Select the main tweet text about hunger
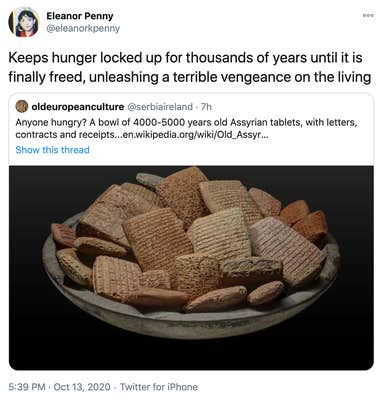Image resolution: width=384 pixels, height=400 pixels. pyautogui.click(x=190, y=67)
